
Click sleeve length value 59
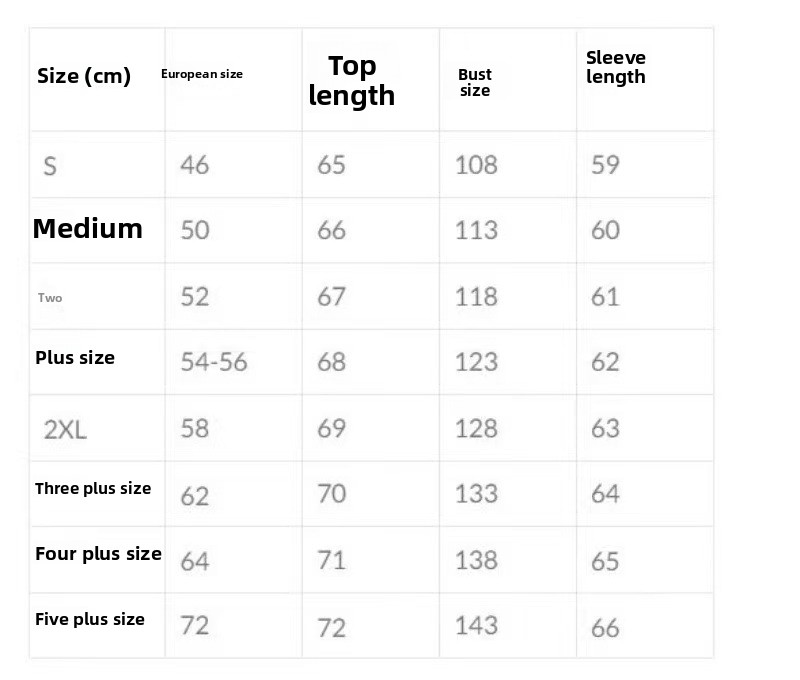[x=605, y=164]
